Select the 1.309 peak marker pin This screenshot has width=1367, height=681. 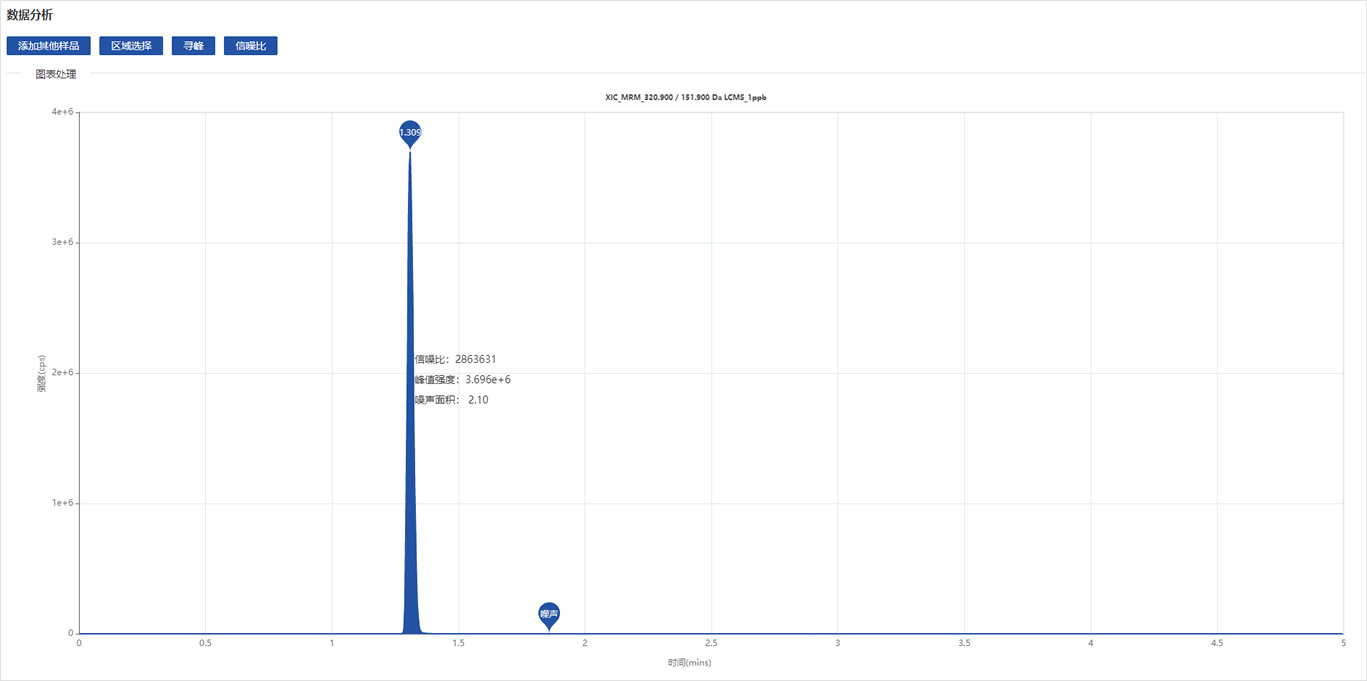click(x=410, y=132)
